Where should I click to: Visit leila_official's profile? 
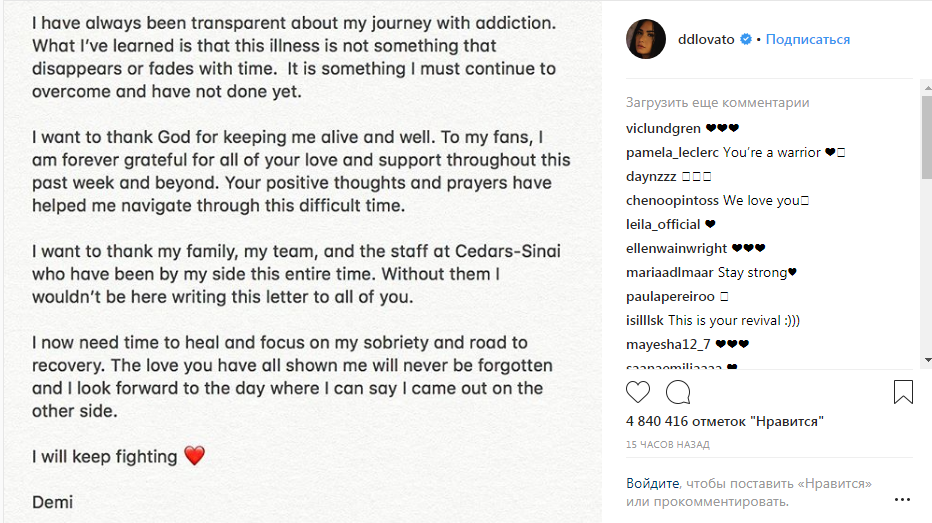coord(662,224)
